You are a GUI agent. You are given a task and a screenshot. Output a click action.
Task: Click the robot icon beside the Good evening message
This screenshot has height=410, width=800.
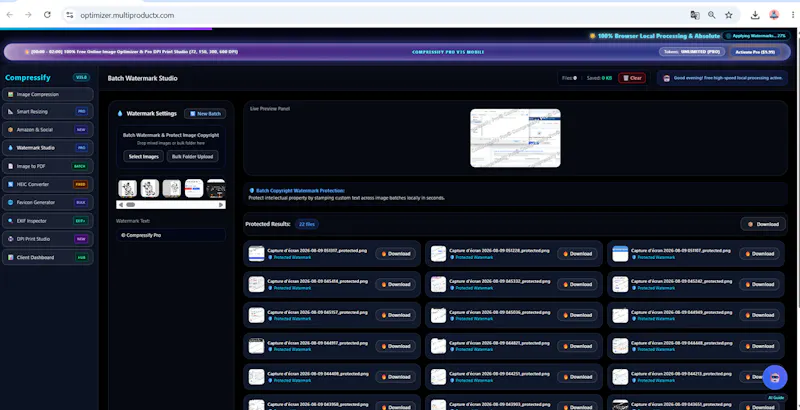pyautogui.click(x=666, y=78)
